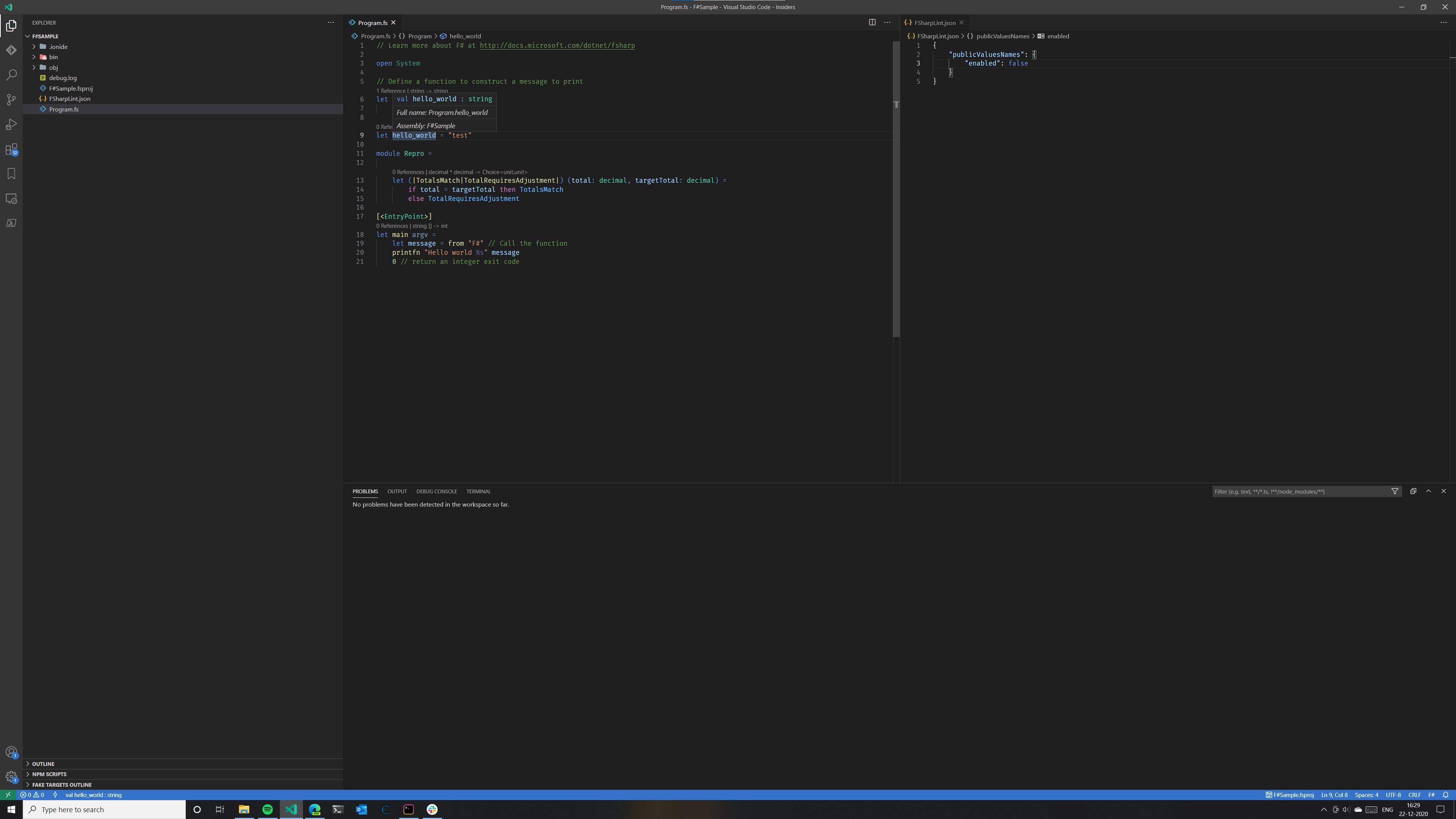Open the Run and Debug view

[11, 124]
